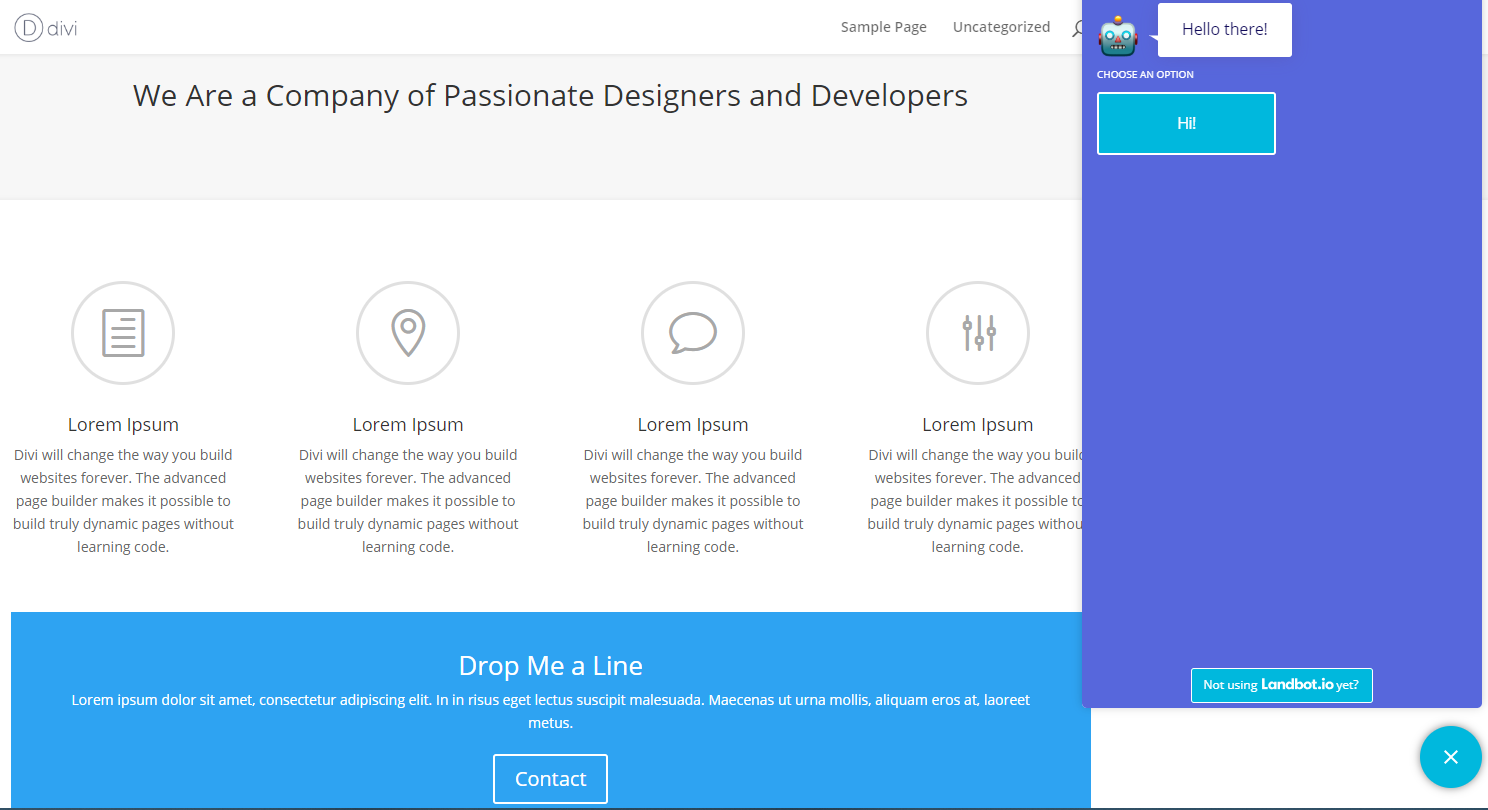This screenshot has width=1488, height=810.
Task: Select the document blurb icon
Action: (x=123, y=333)
